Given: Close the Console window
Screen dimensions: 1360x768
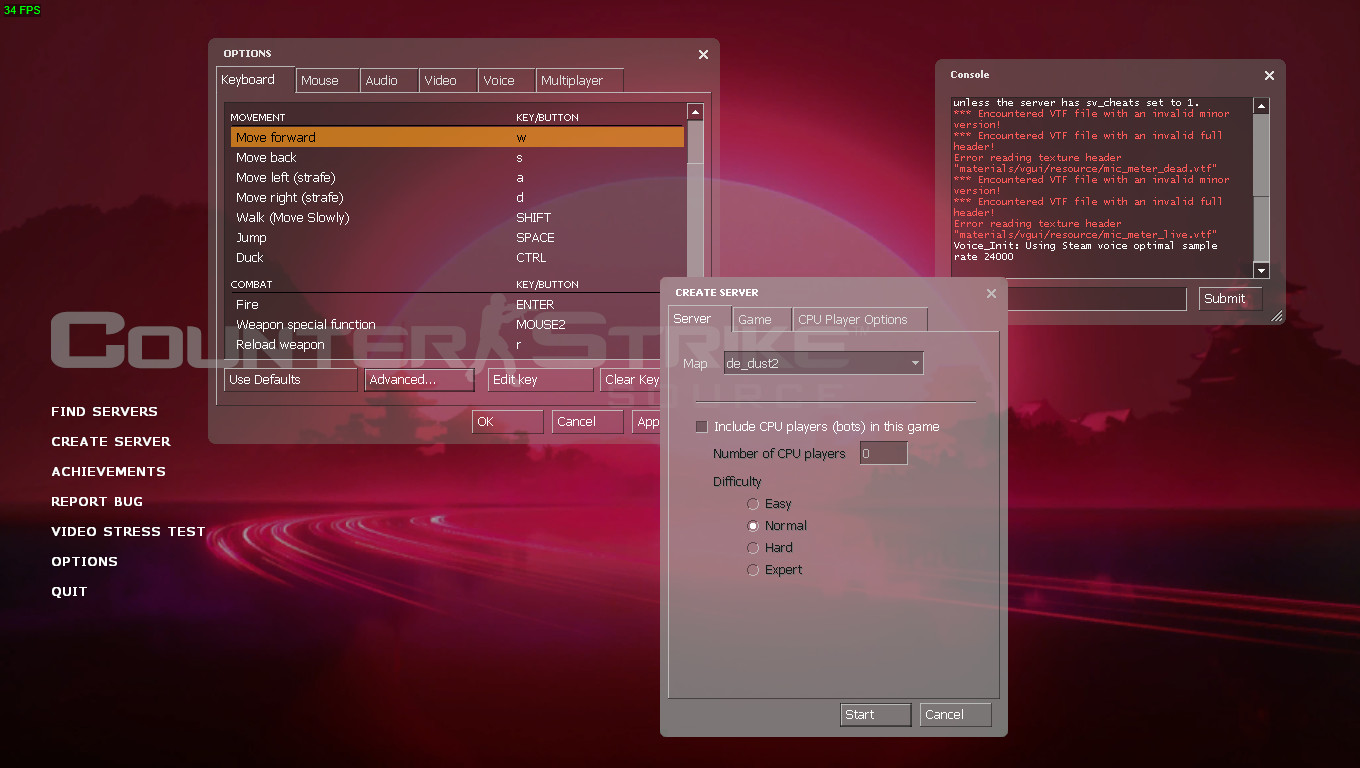Looking at the screenshot, I should tap(1269, 76).
